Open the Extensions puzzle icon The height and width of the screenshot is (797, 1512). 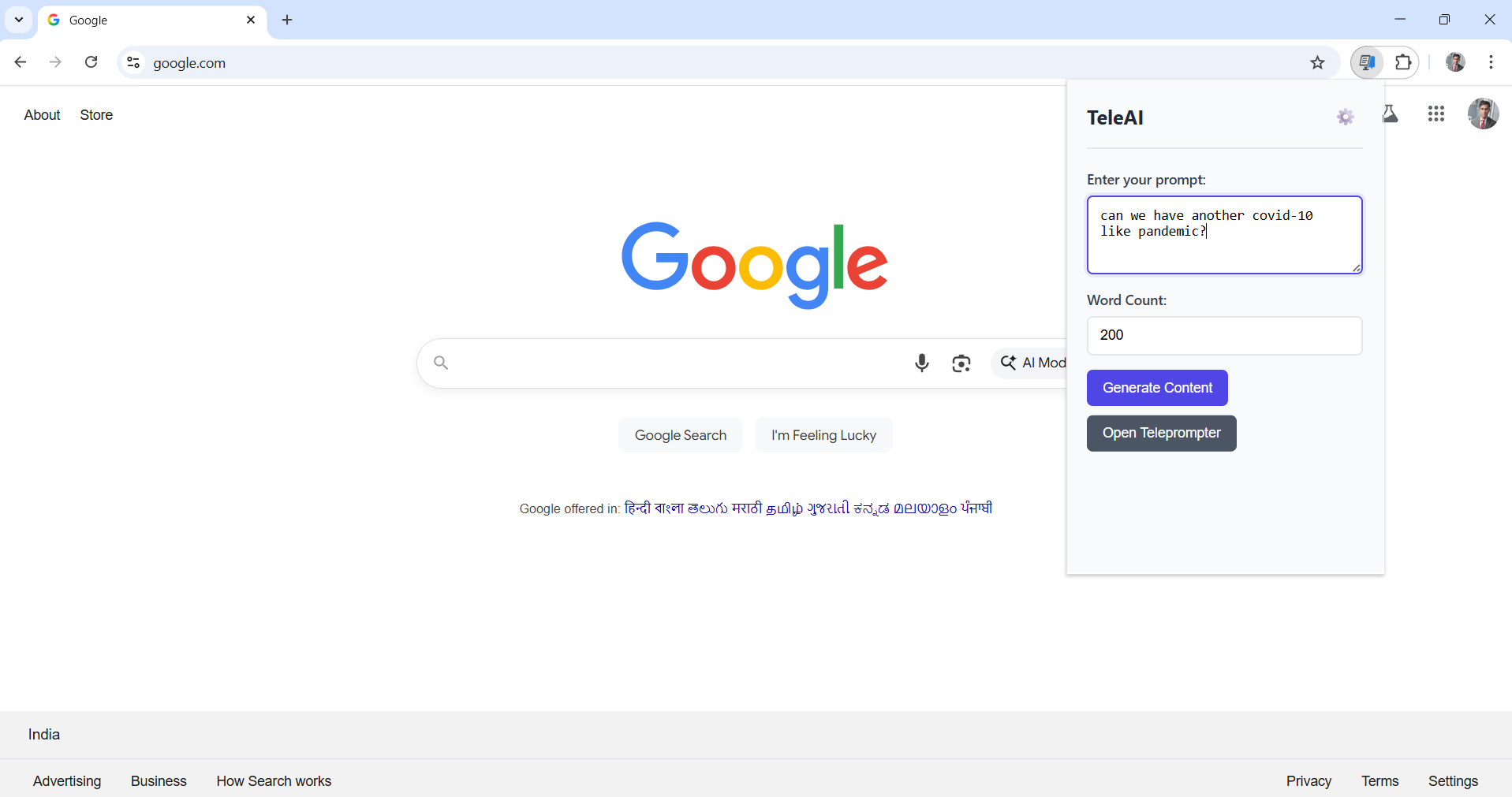point(1403,62)
